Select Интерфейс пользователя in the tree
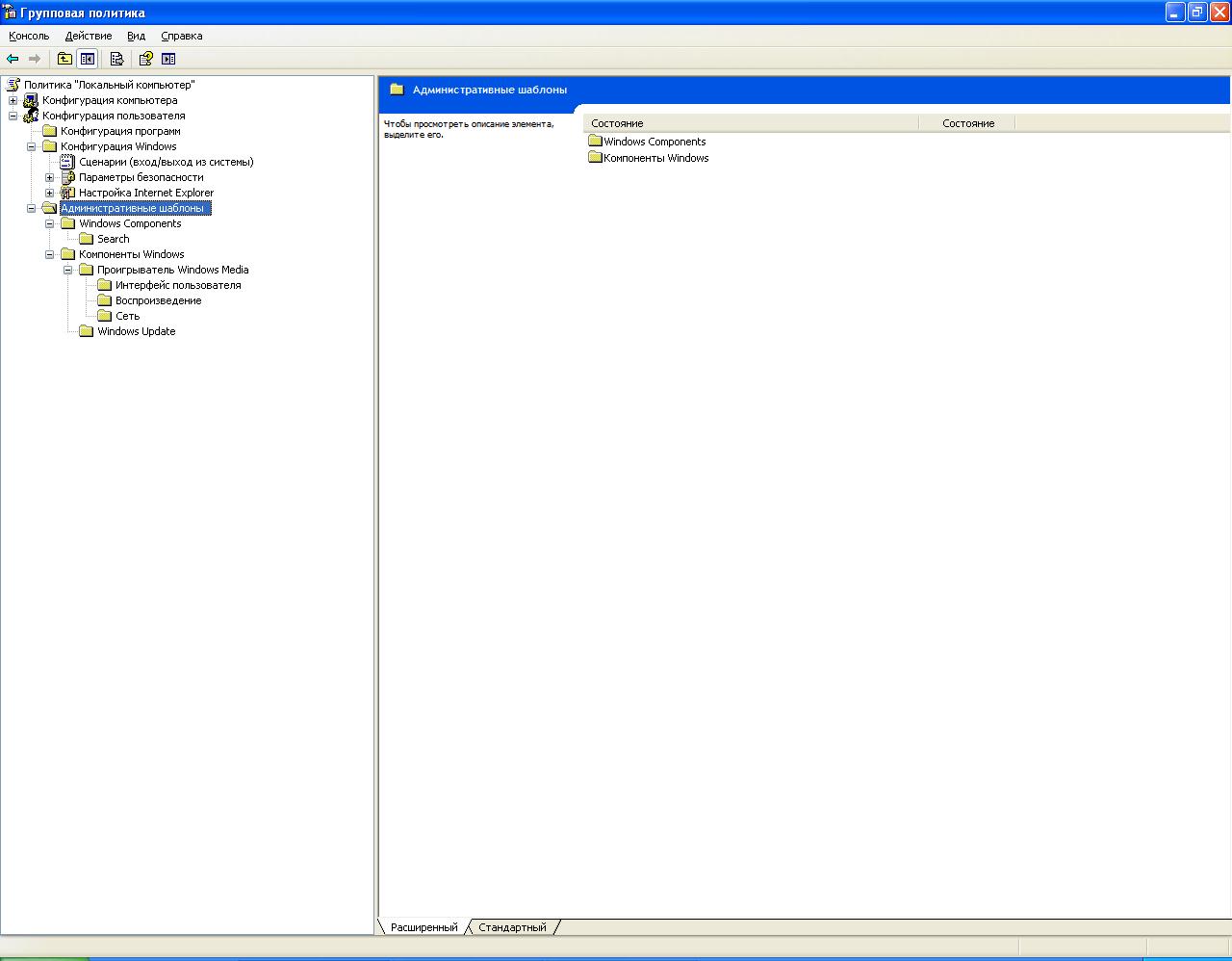Screen dimensions: 1232x961 click(x=178, y=285)
